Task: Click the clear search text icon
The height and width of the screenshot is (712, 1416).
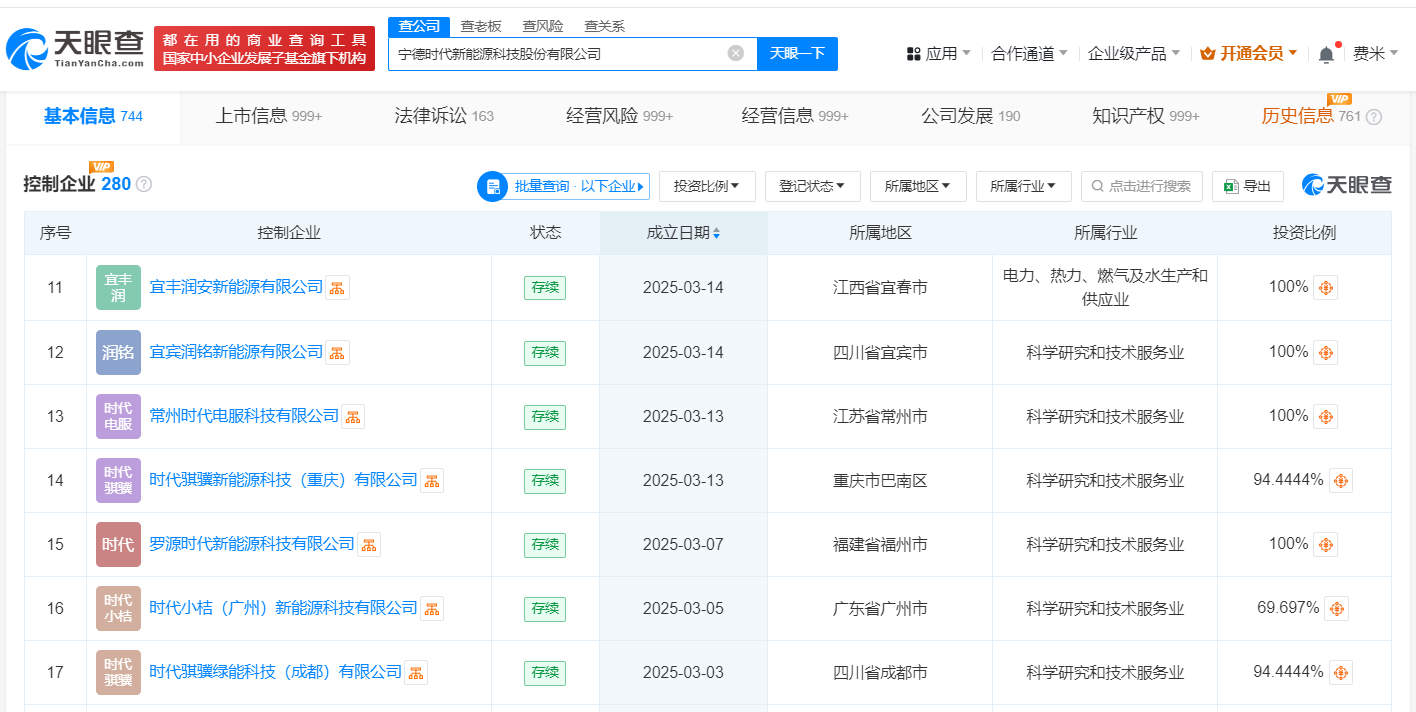Action: pyautogui.click(x=735, y=53)
